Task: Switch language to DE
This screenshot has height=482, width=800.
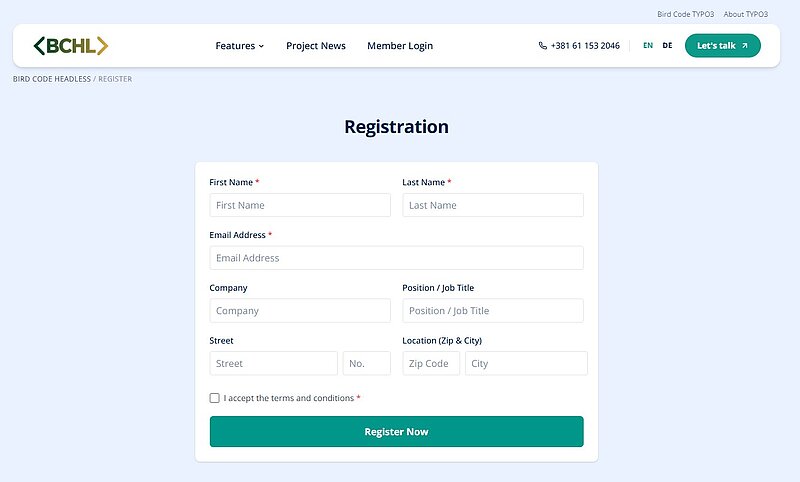Action: coord(667,46)
